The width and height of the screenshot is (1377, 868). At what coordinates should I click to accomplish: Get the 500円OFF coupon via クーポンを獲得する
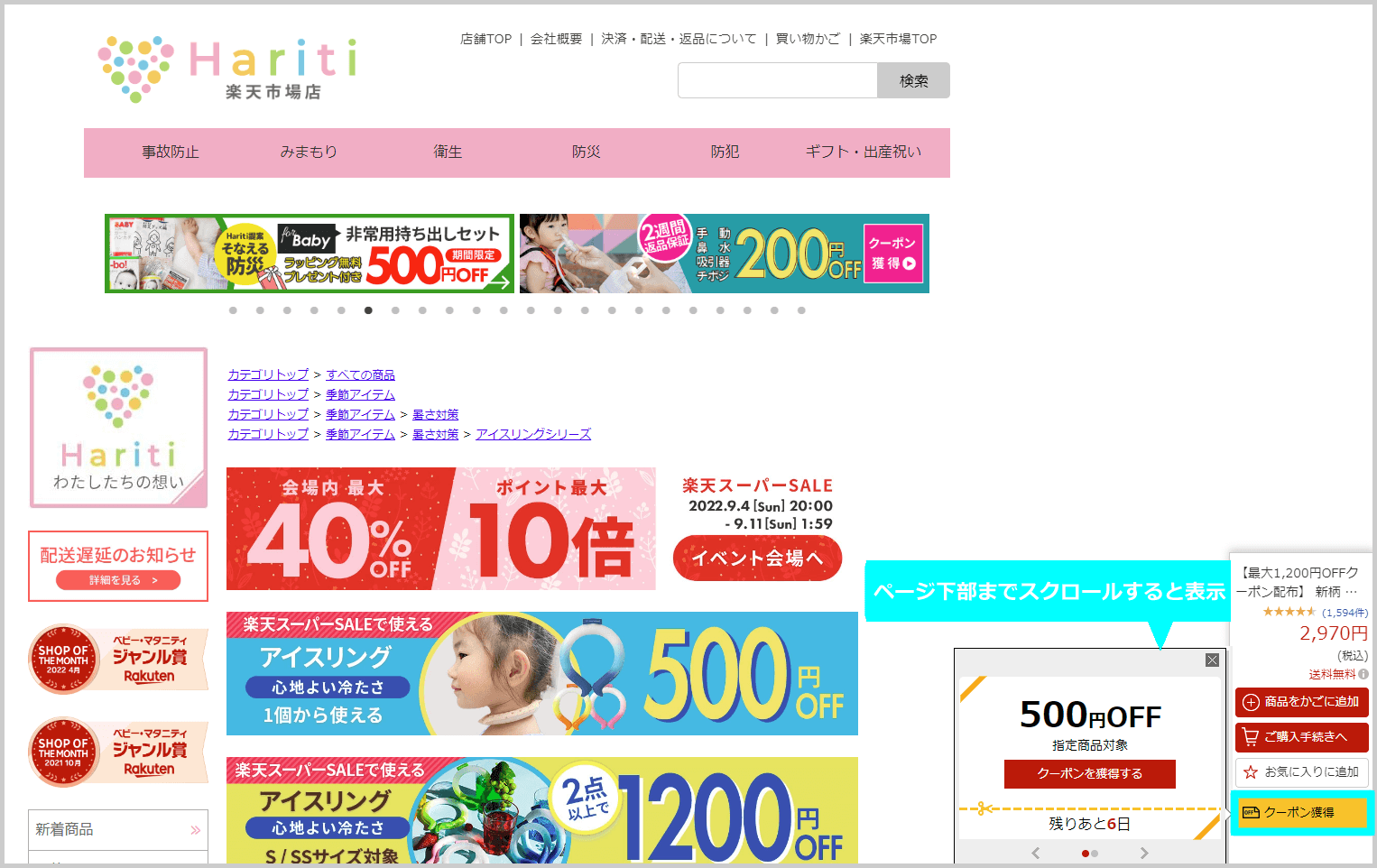pyautogui.click(x=1089, y=774)
